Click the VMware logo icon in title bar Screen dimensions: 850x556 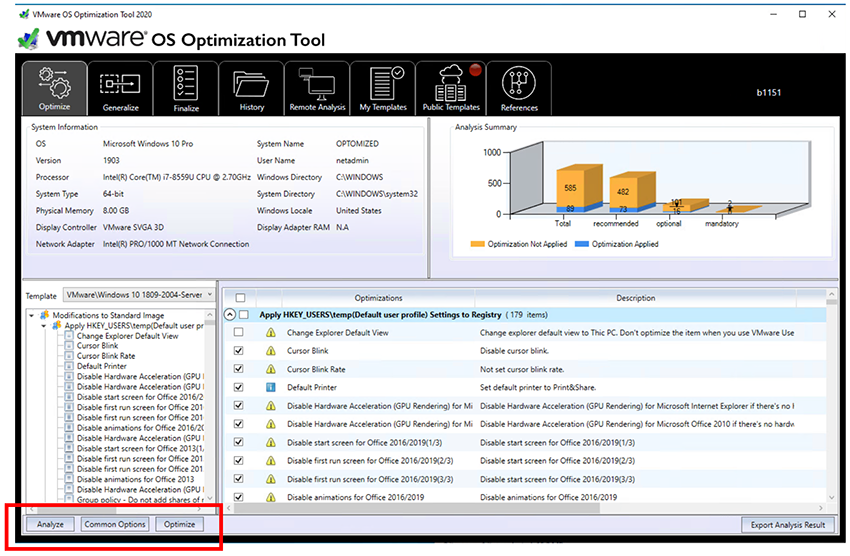(23, 14)
